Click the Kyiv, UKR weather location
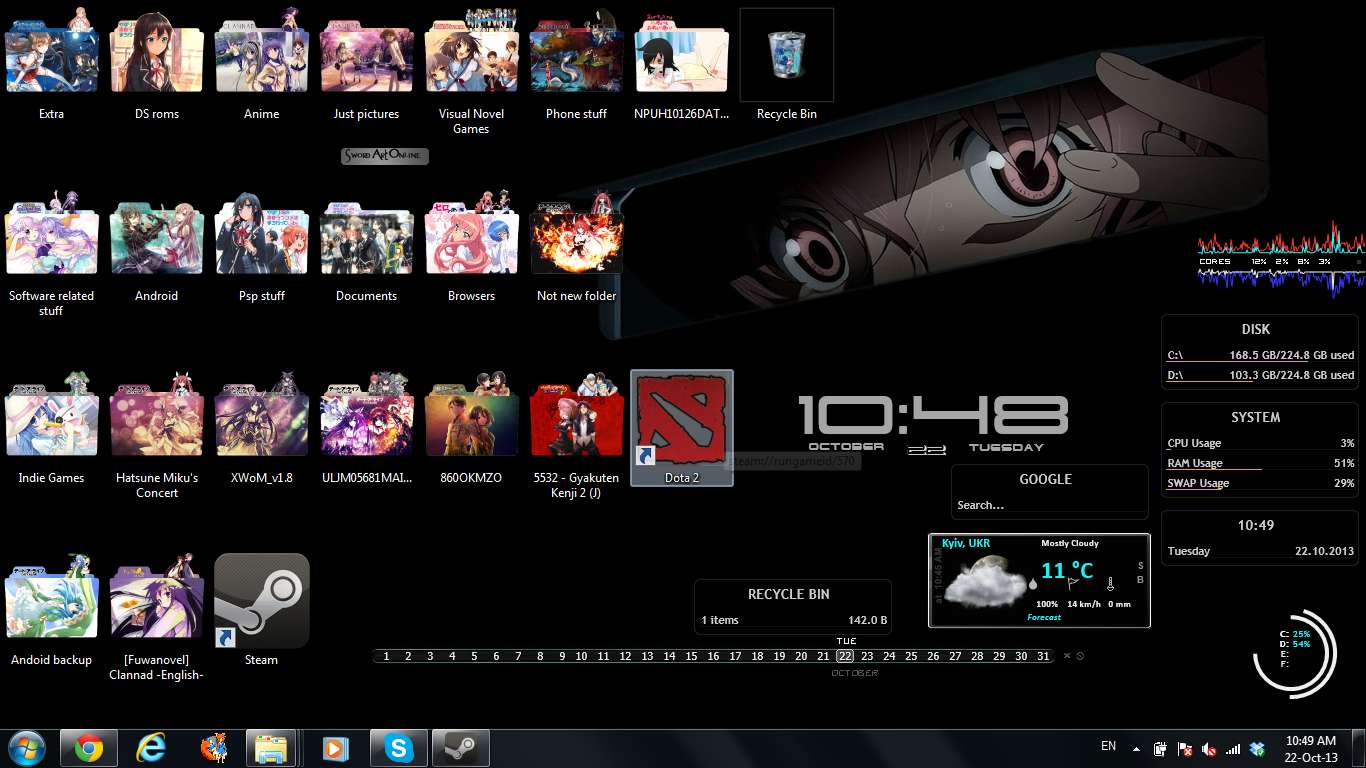This screenshot has height=768, width=1366. (x=966, y=543)
